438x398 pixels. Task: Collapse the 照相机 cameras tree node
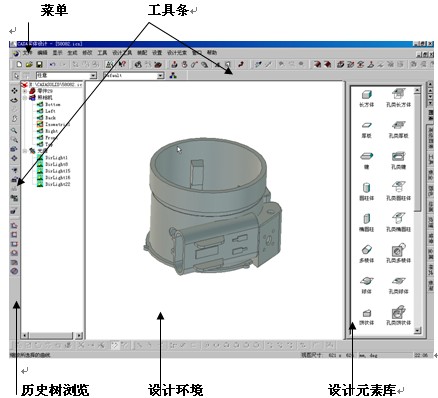25,98
